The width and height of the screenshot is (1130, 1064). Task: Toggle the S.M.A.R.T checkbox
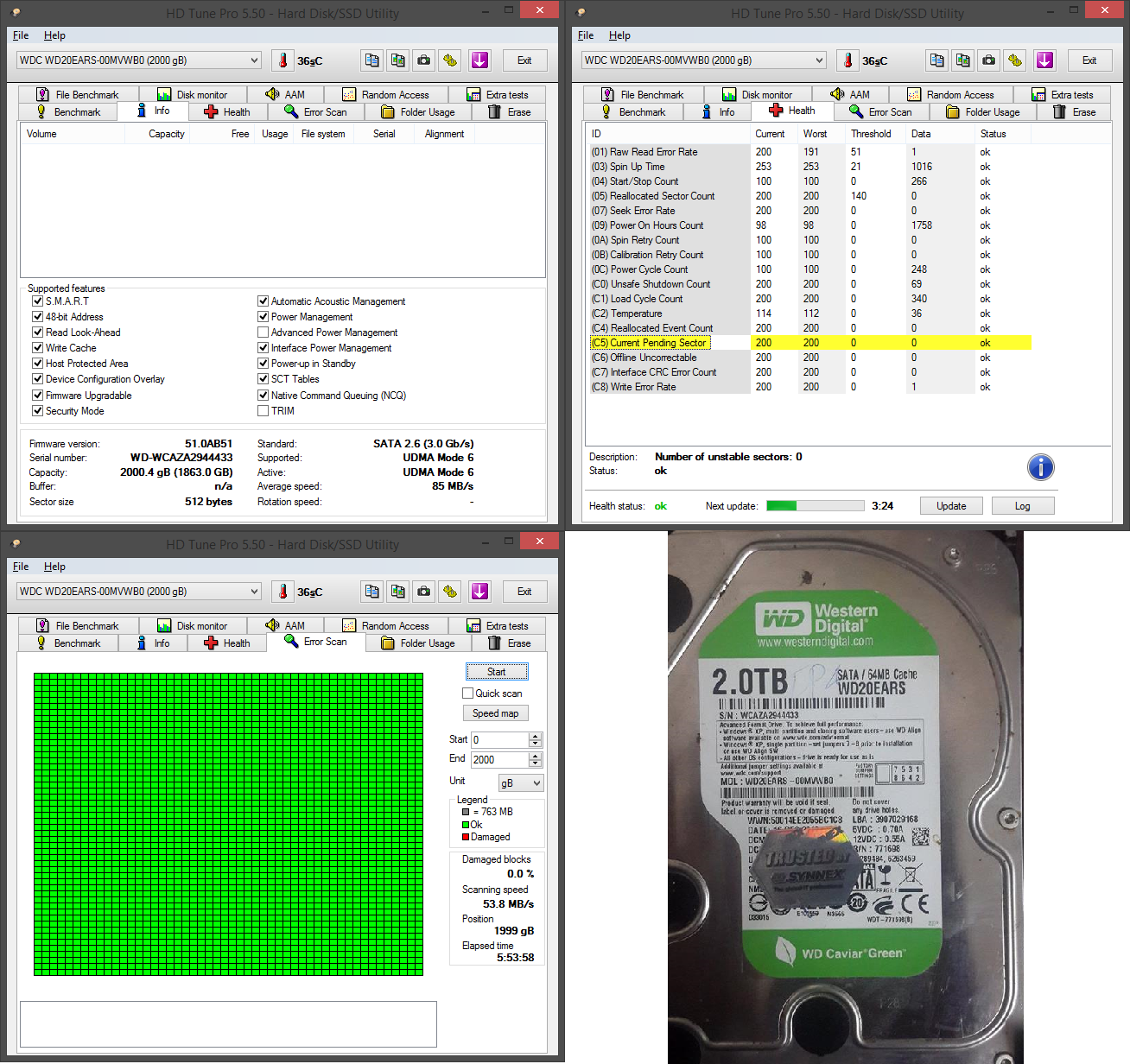point(38,301)
